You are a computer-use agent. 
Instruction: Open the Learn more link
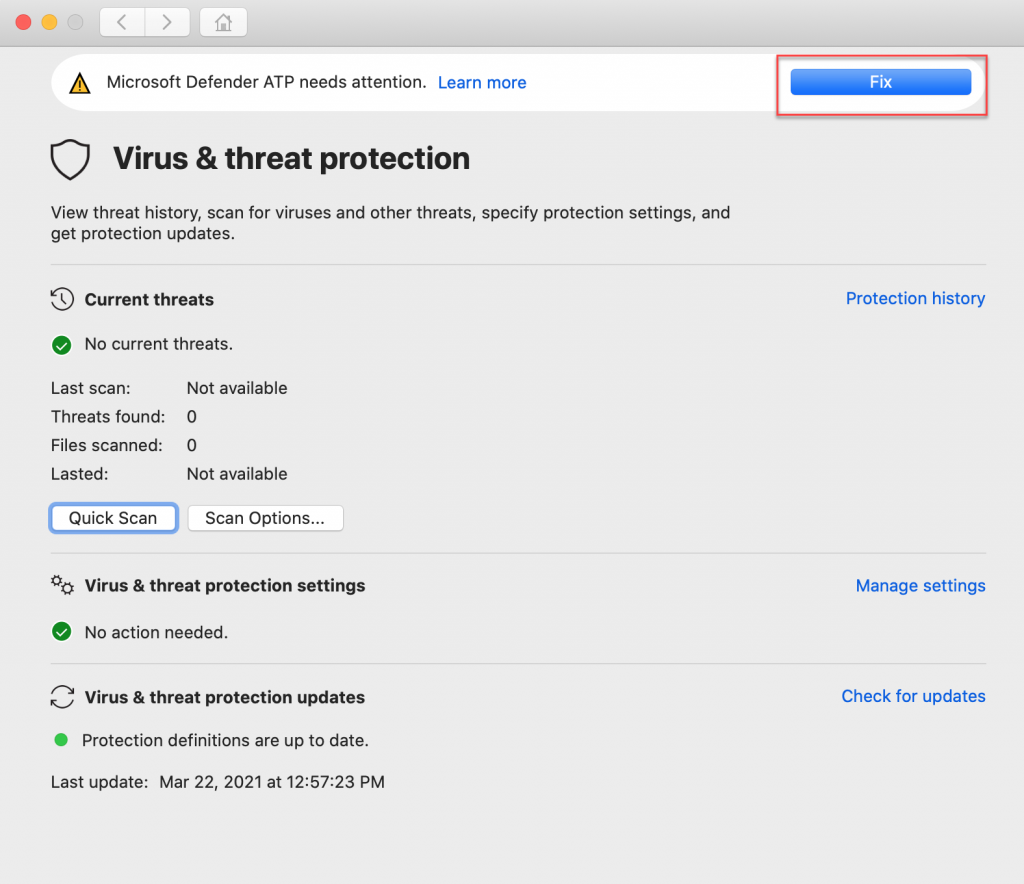point(482,83)
